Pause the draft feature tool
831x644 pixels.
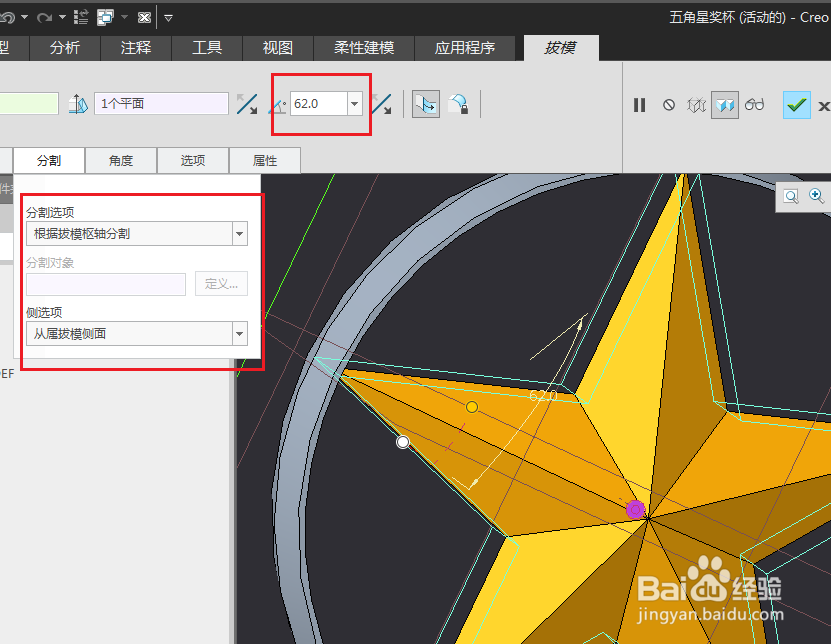click(x=639, y=105)
